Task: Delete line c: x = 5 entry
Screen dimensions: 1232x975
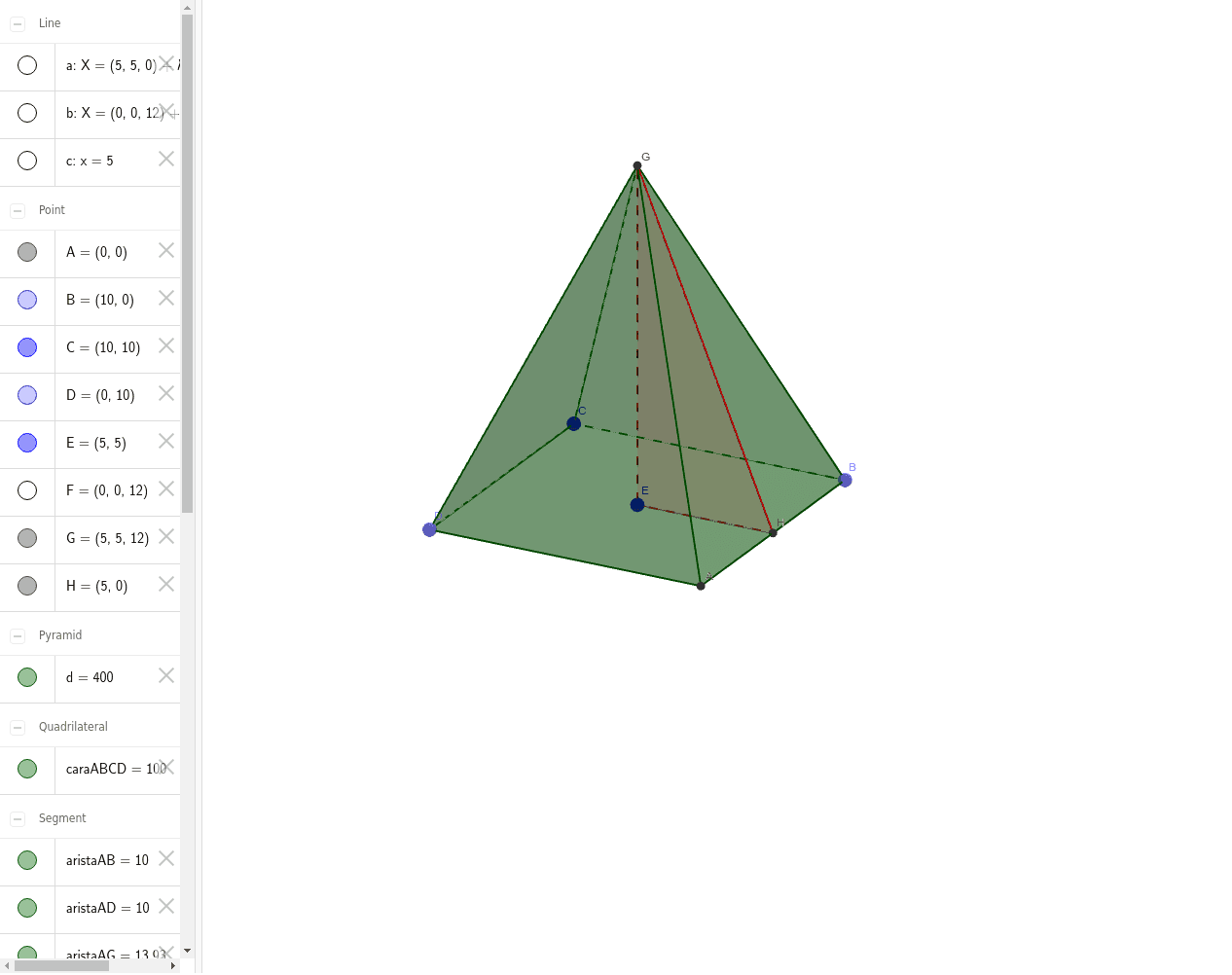Action: tap(166, 160)
